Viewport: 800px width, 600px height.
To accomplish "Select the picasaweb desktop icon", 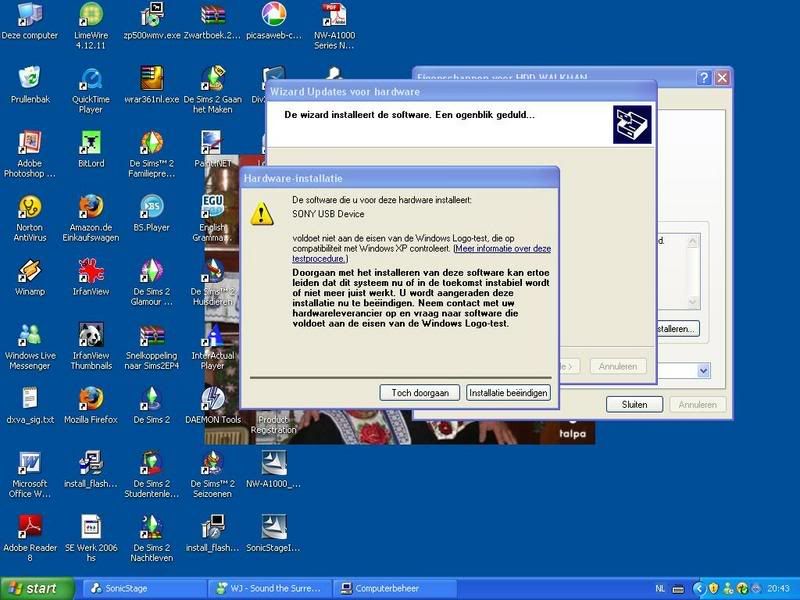I will tap(273, 21).
